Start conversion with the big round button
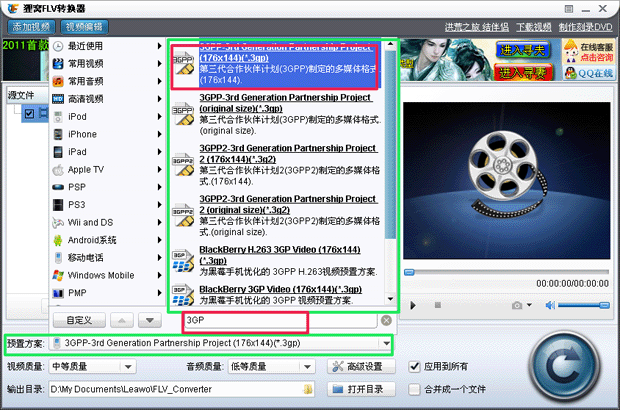The height and width of the screenshot is (410, 620). click(565, 367)
